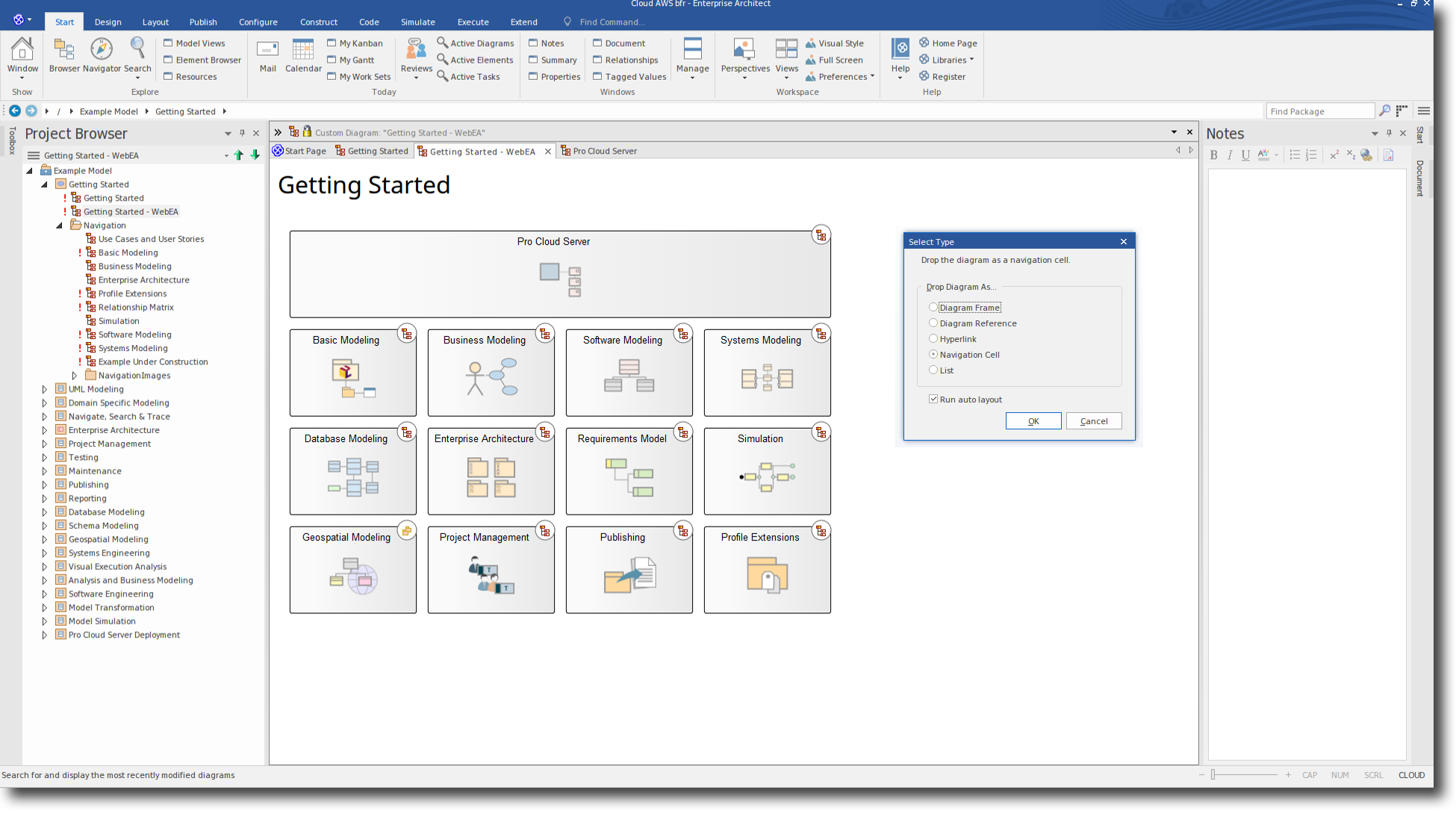1456x814 pixels.
Task: Click the back navigation arrow icon
Action: tap(15, 111)
